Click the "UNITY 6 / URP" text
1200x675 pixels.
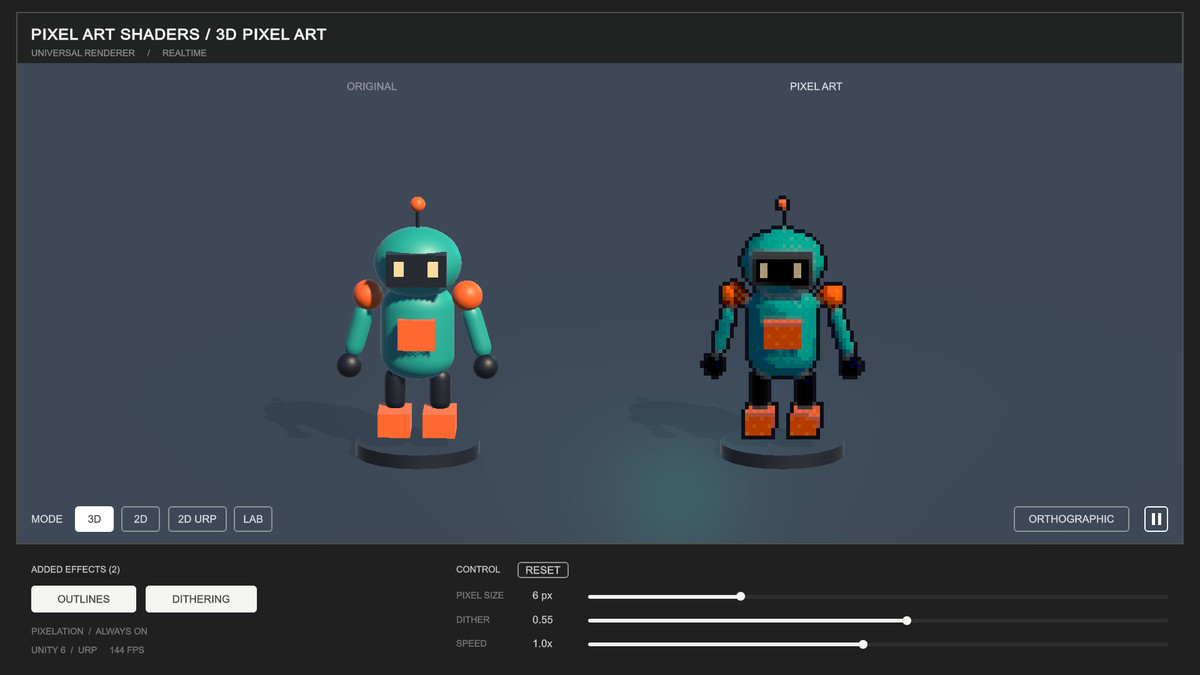[x=64, y=650]
